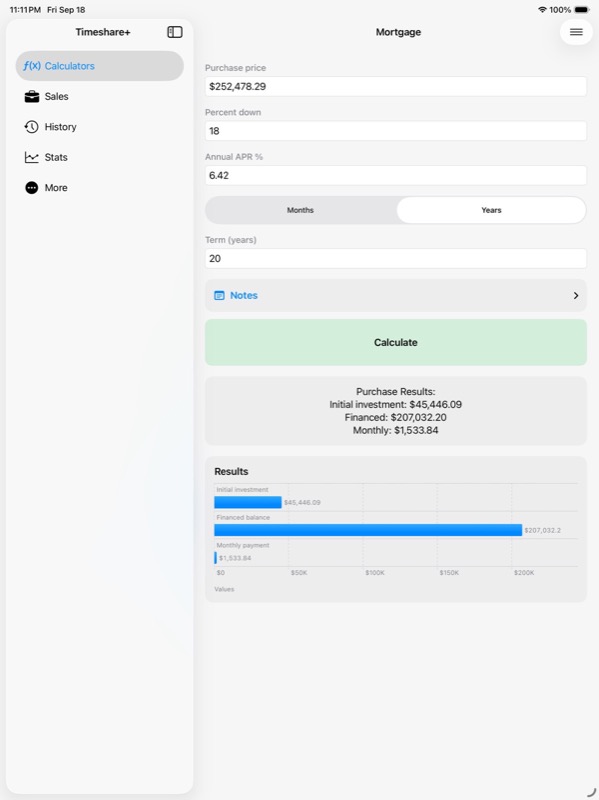Click the Initial investment chart bar

click(248, 502)
